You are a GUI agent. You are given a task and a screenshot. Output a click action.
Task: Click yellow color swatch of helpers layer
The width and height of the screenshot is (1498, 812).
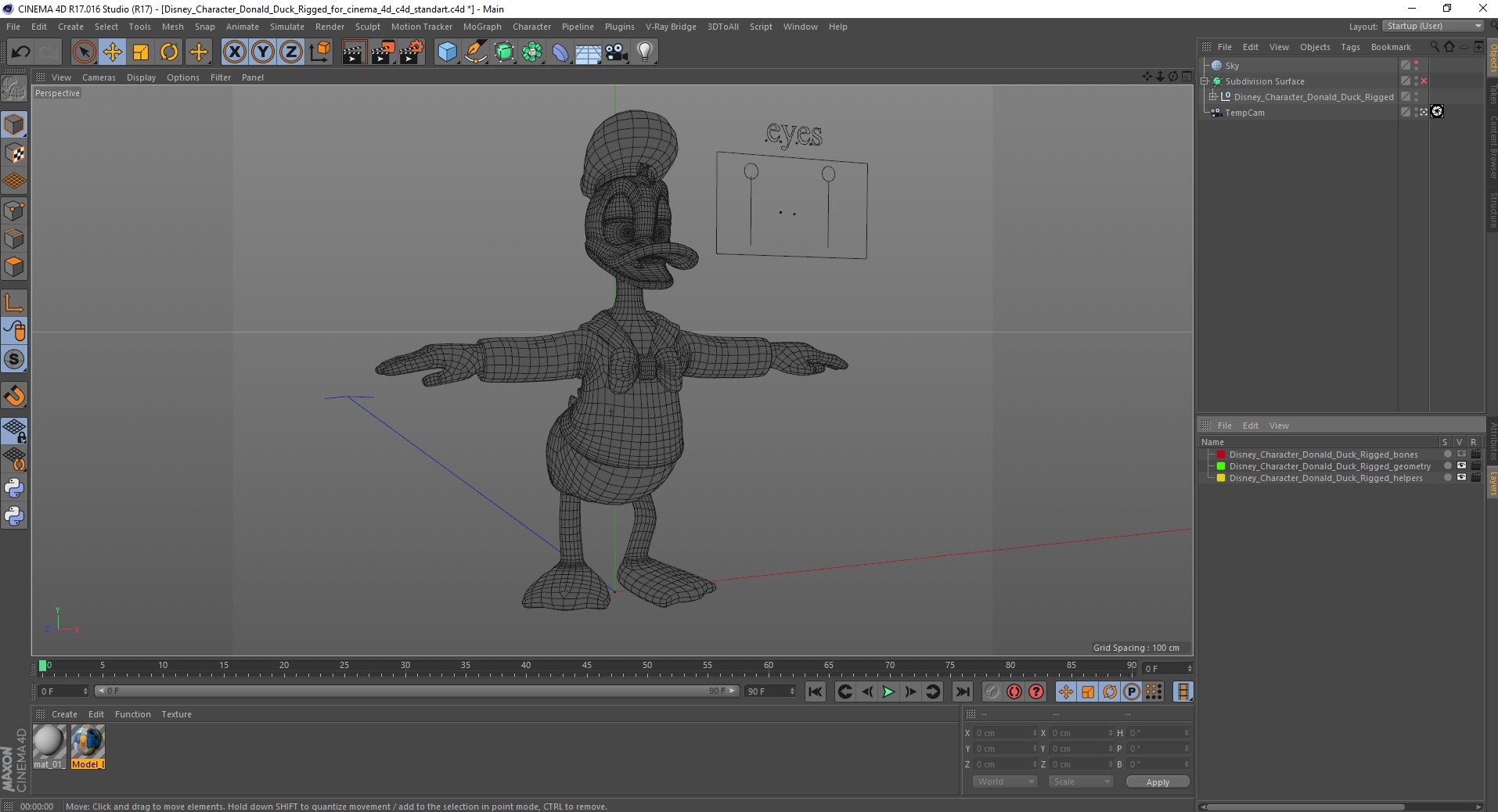(x=1221, y=478)
